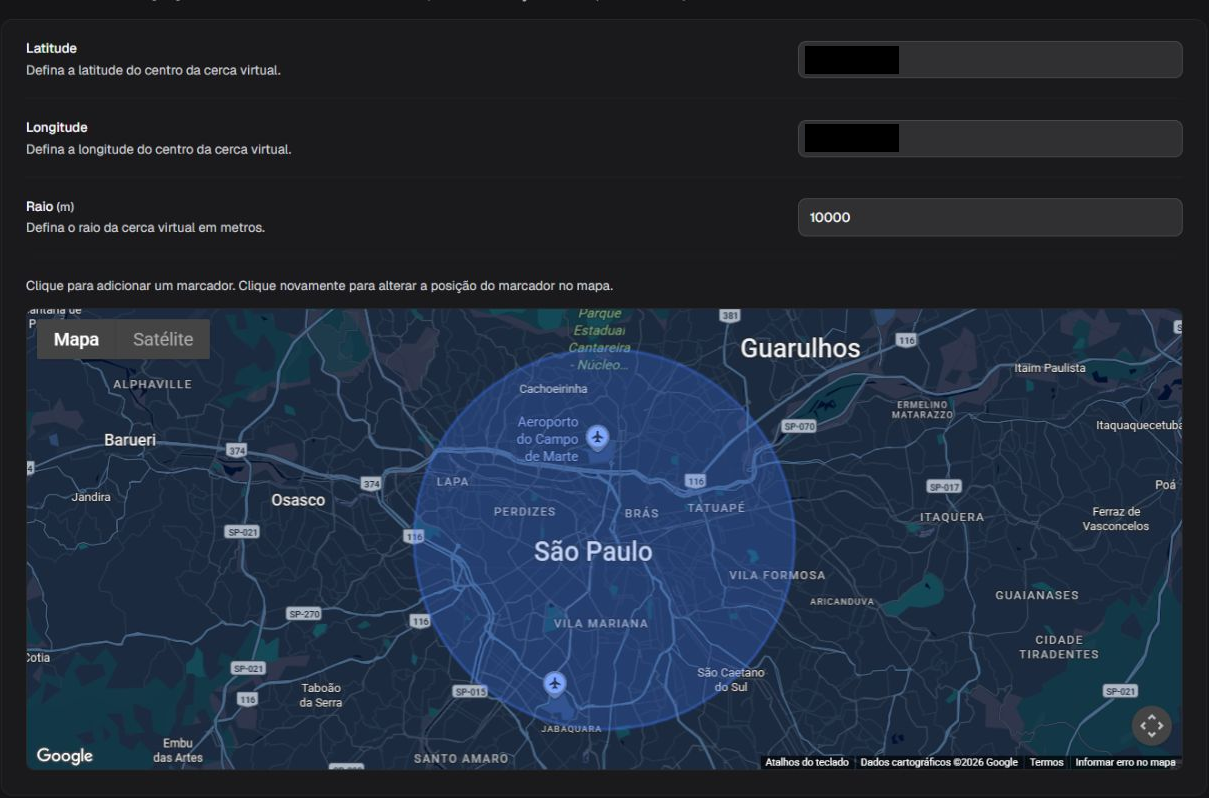Screen dimensions: 1209x798
Task: Switch map to Mapa view
Action: point(77,339)
